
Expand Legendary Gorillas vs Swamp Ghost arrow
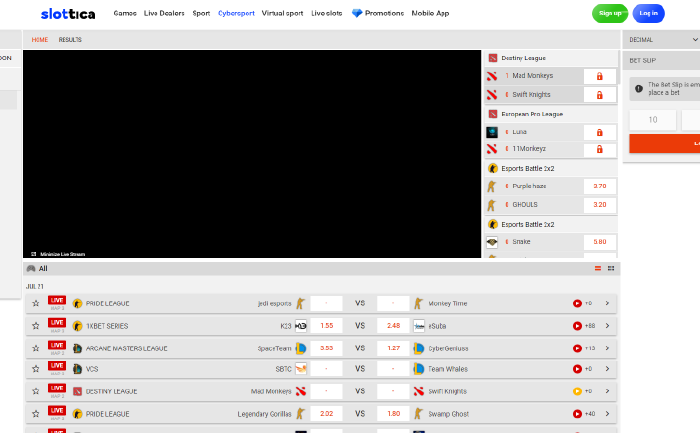click(607, 414)
